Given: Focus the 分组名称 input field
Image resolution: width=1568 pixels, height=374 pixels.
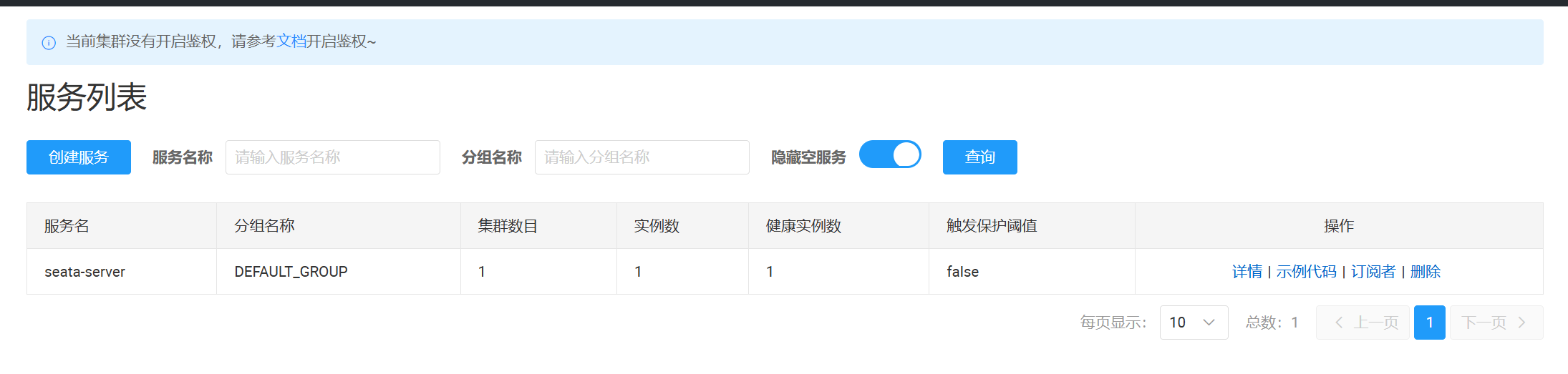Looking at the screenshot, I should [642, 157].
